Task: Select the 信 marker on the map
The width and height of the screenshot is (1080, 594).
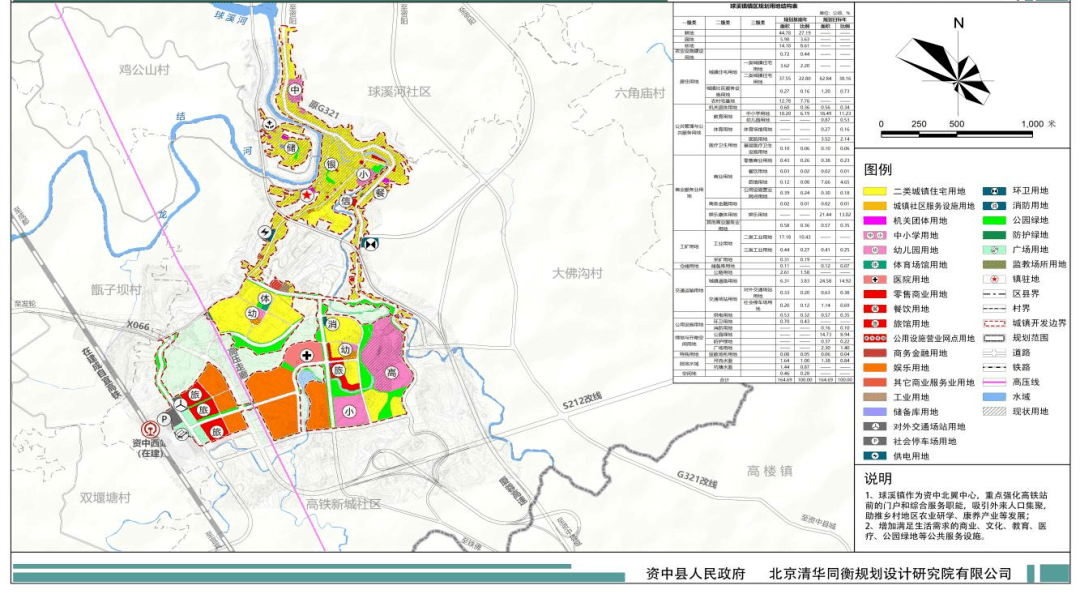Action: click(345, 201)
